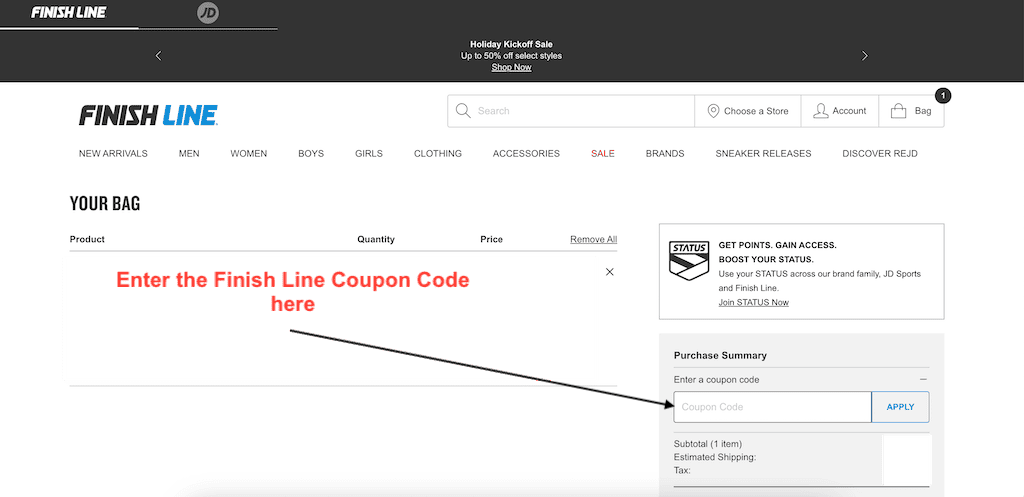Screen dimensions: 1024x497
Task: Open SNEAKER RELEASES menu
Action: (763, 153)
